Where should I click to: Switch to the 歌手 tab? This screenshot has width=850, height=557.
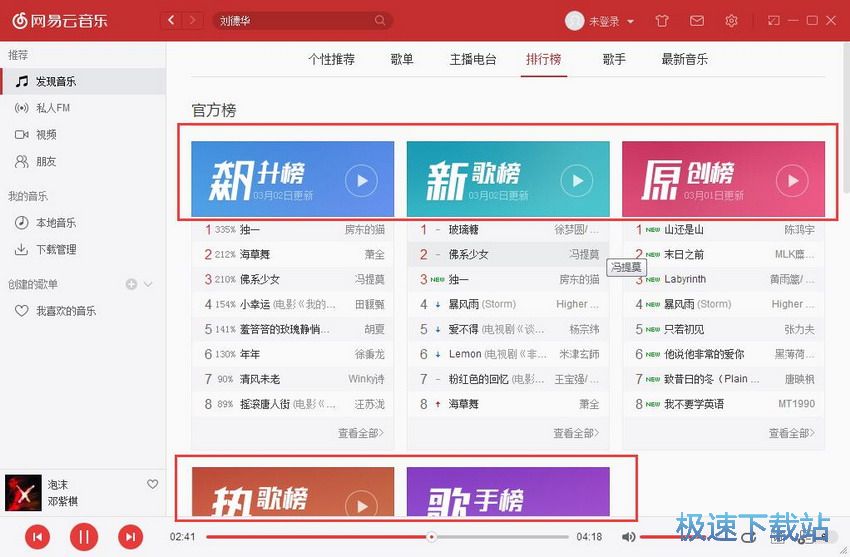click(x=614, y=59)
